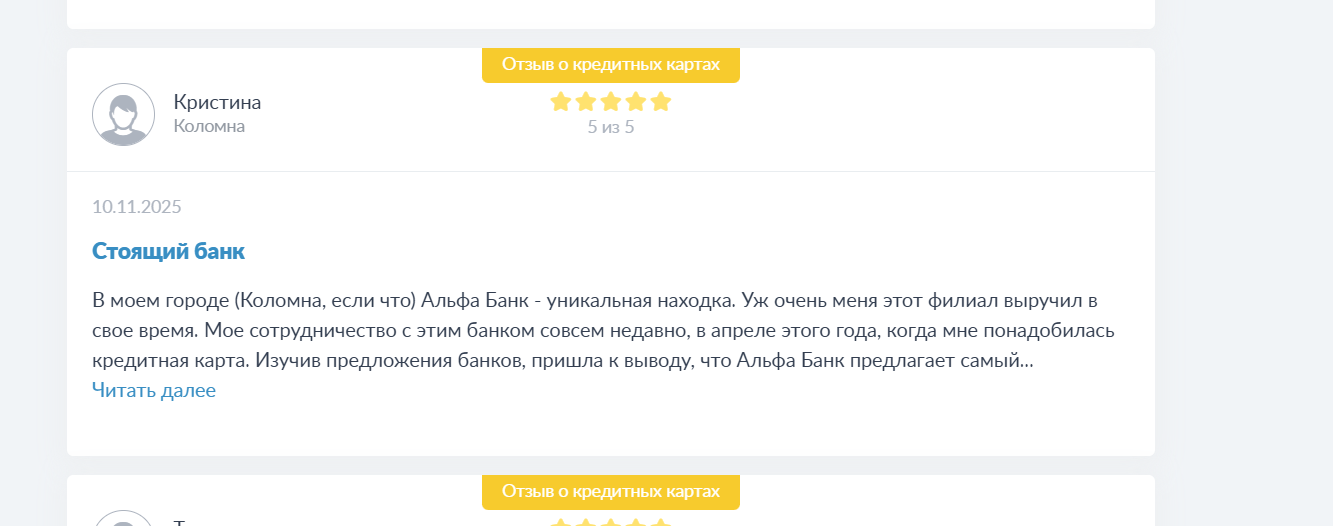This screenshot has height=526, width=1333.
Task: Click the city label 'Коломна'
Action: point(209,126)
